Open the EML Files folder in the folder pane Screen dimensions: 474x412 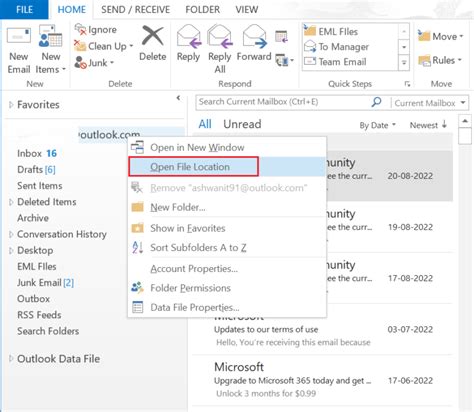pos(37,267)
